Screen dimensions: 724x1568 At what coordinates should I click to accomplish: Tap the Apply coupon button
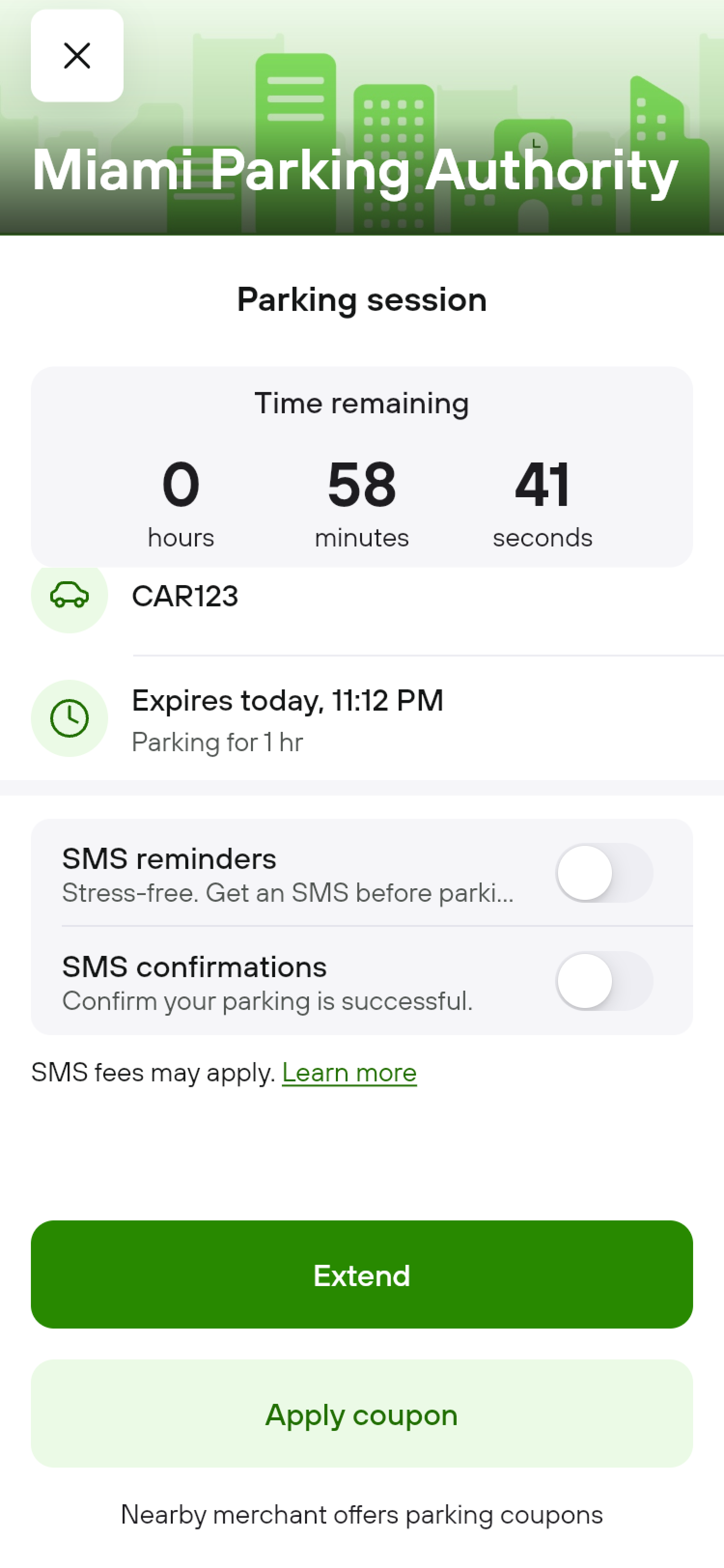(x=362, y=1414)
